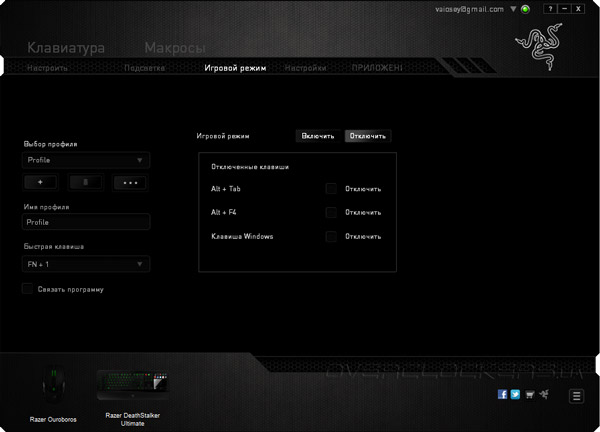Open the account dropdown arrow next to email
Screen dimensions: 600x432
(513, 9)
